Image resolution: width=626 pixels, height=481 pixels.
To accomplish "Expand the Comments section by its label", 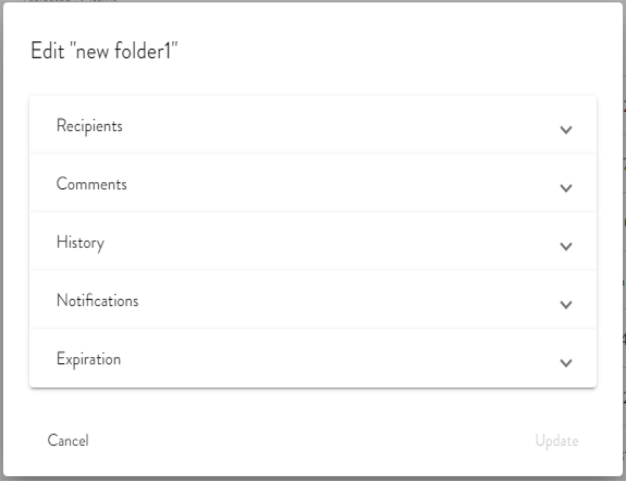I will click(91, 184).
